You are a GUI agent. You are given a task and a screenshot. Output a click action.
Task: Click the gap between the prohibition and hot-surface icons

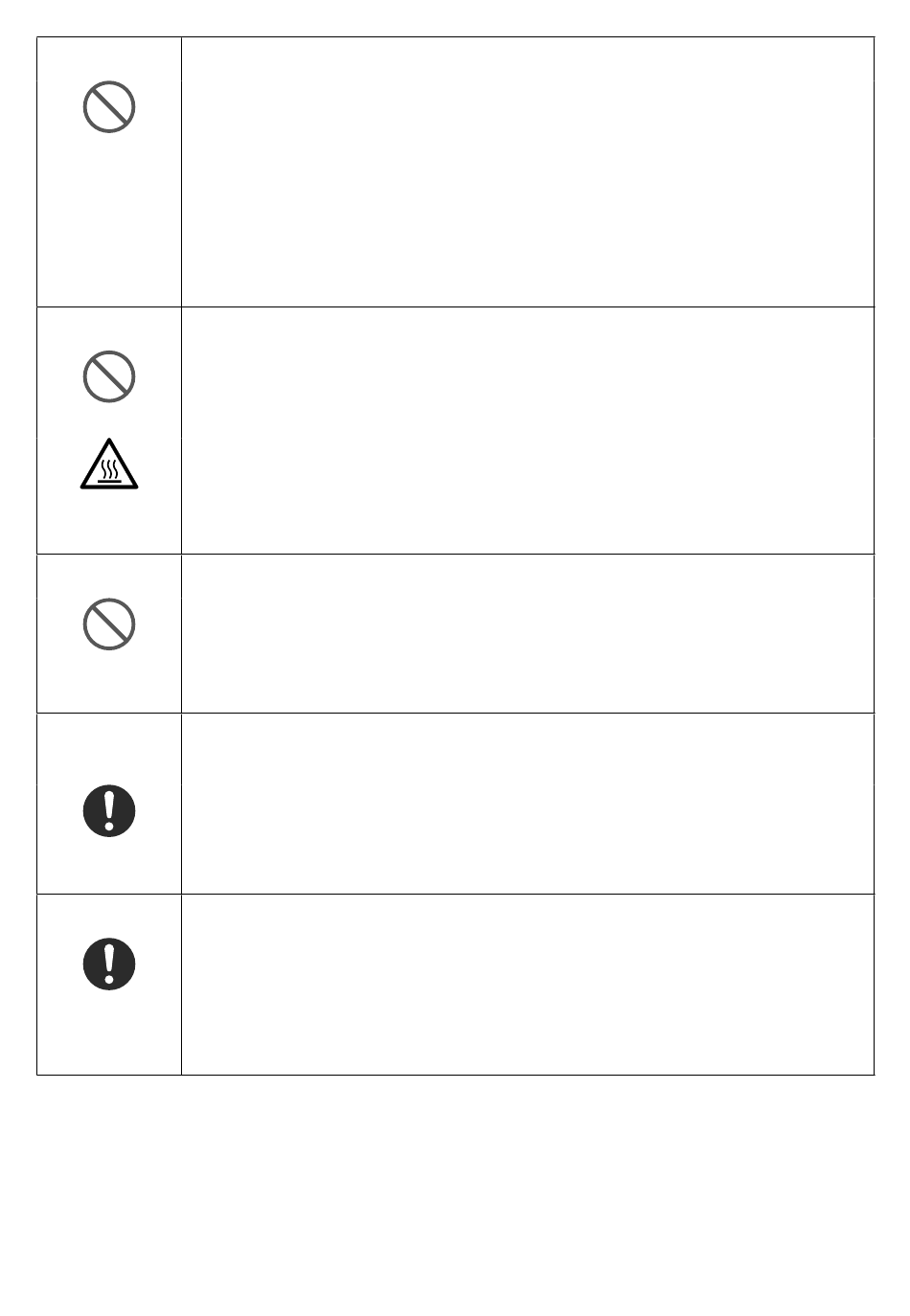[x=109, y=420]
